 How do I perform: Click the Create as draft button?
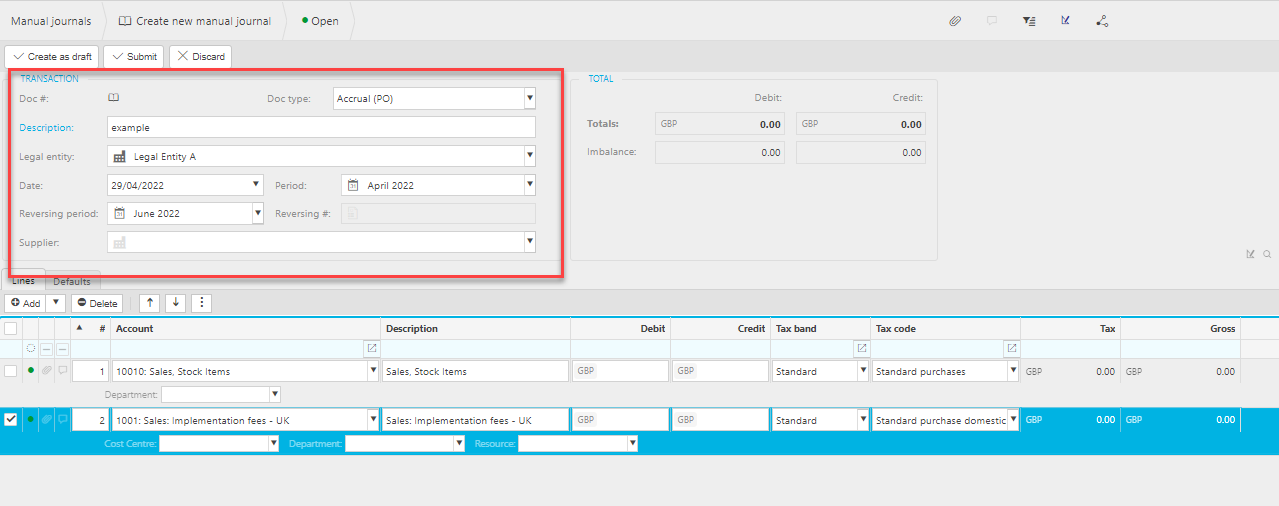coord(52,57)
